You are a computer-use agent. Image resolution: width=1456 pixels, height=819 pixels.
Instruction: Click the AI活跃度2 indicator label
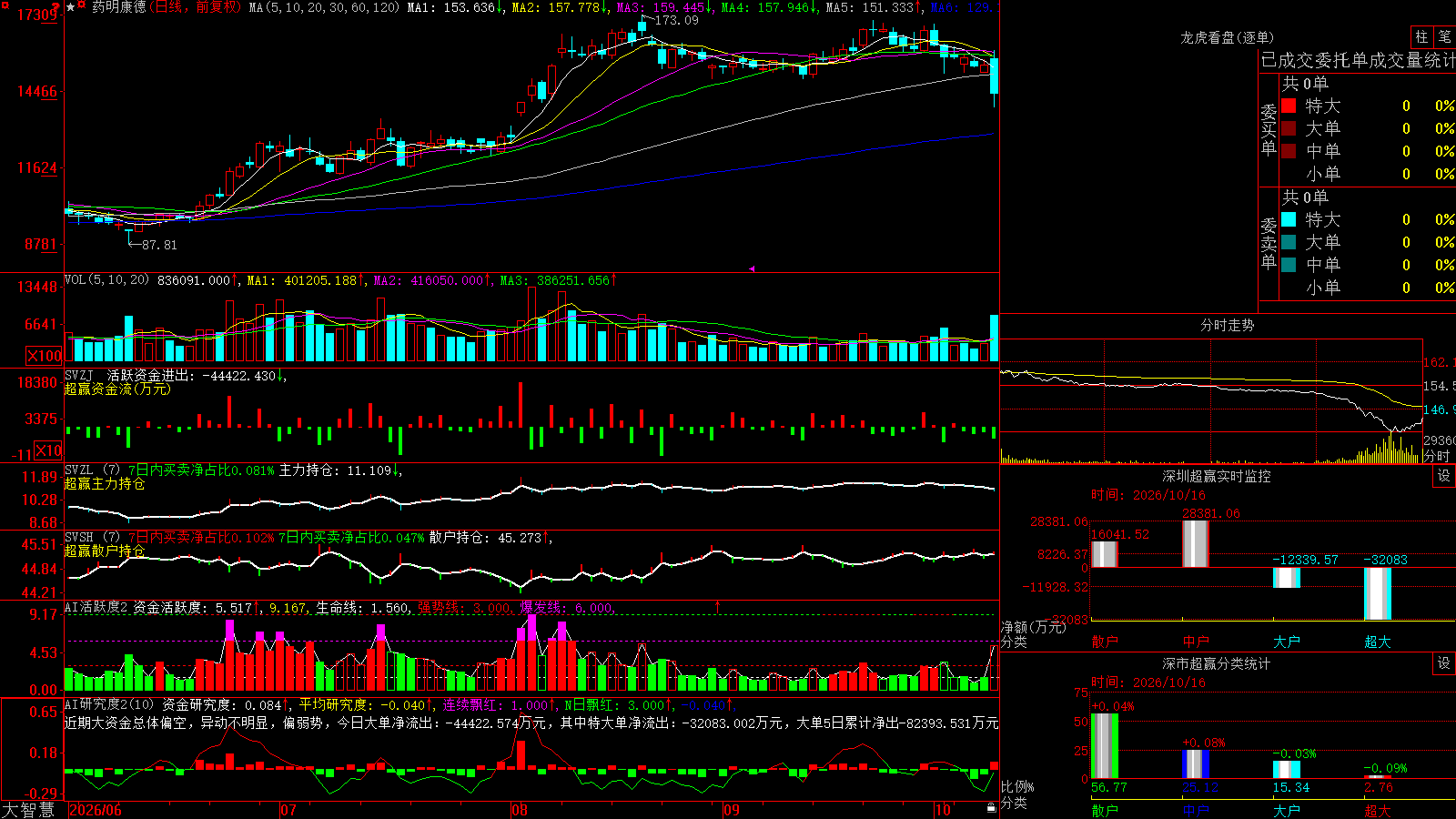pyautogui.click(x=96, y=607)
